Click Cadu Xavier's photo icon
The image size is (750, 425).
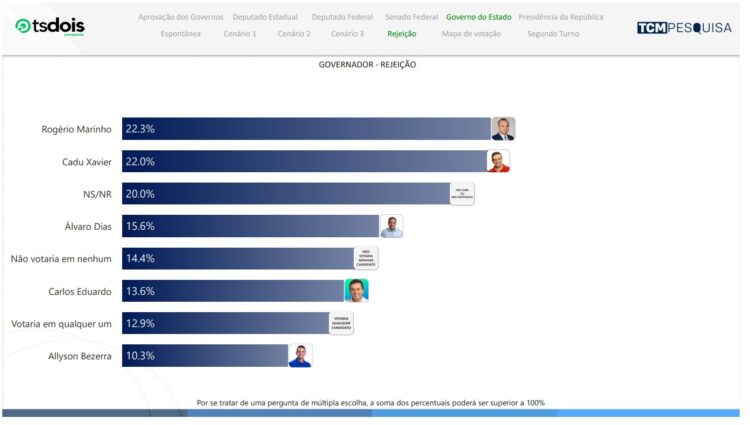[498, 161]
